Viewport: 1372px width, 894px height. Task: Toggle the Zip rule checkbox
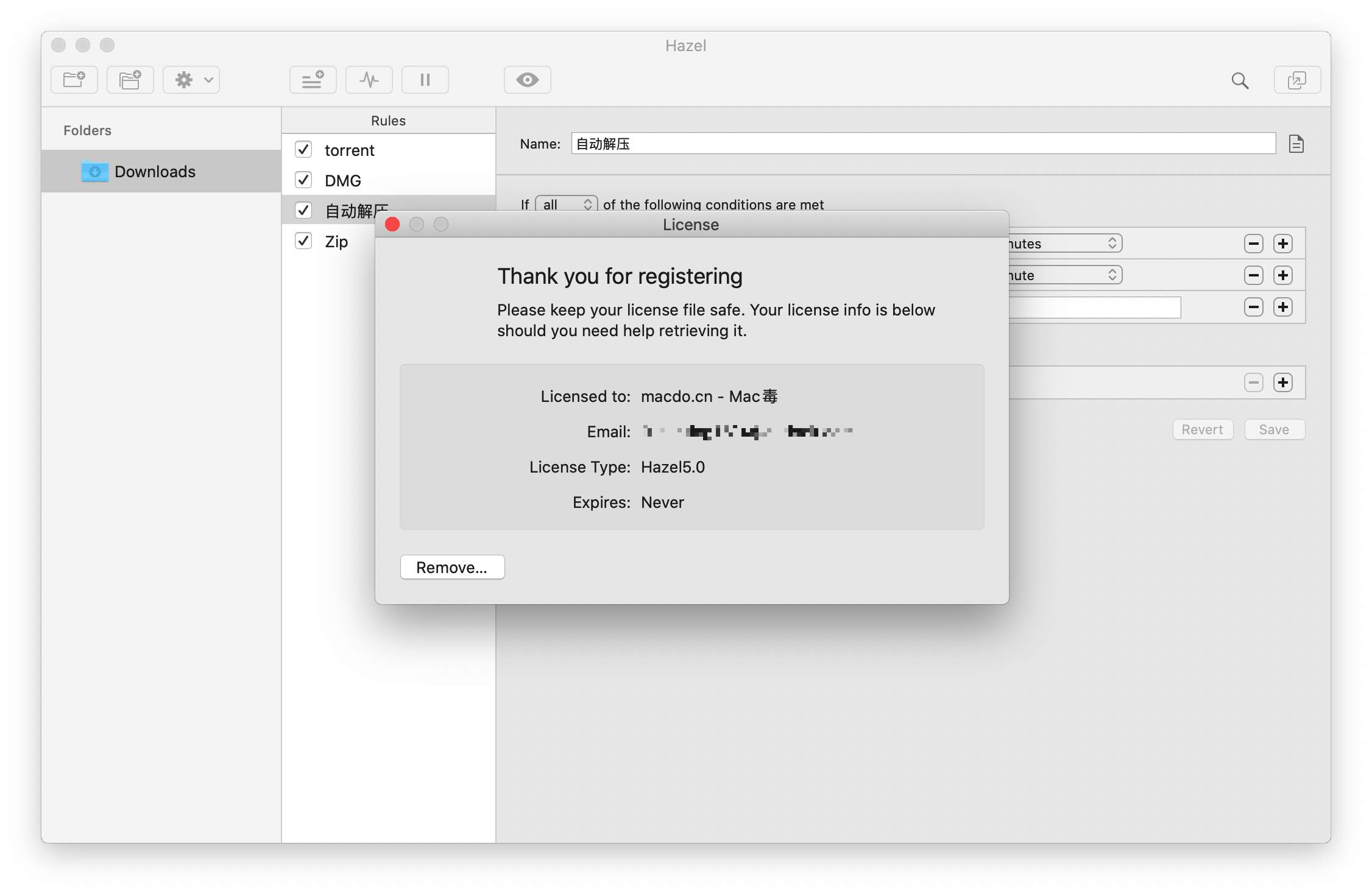tap(303, 241)
